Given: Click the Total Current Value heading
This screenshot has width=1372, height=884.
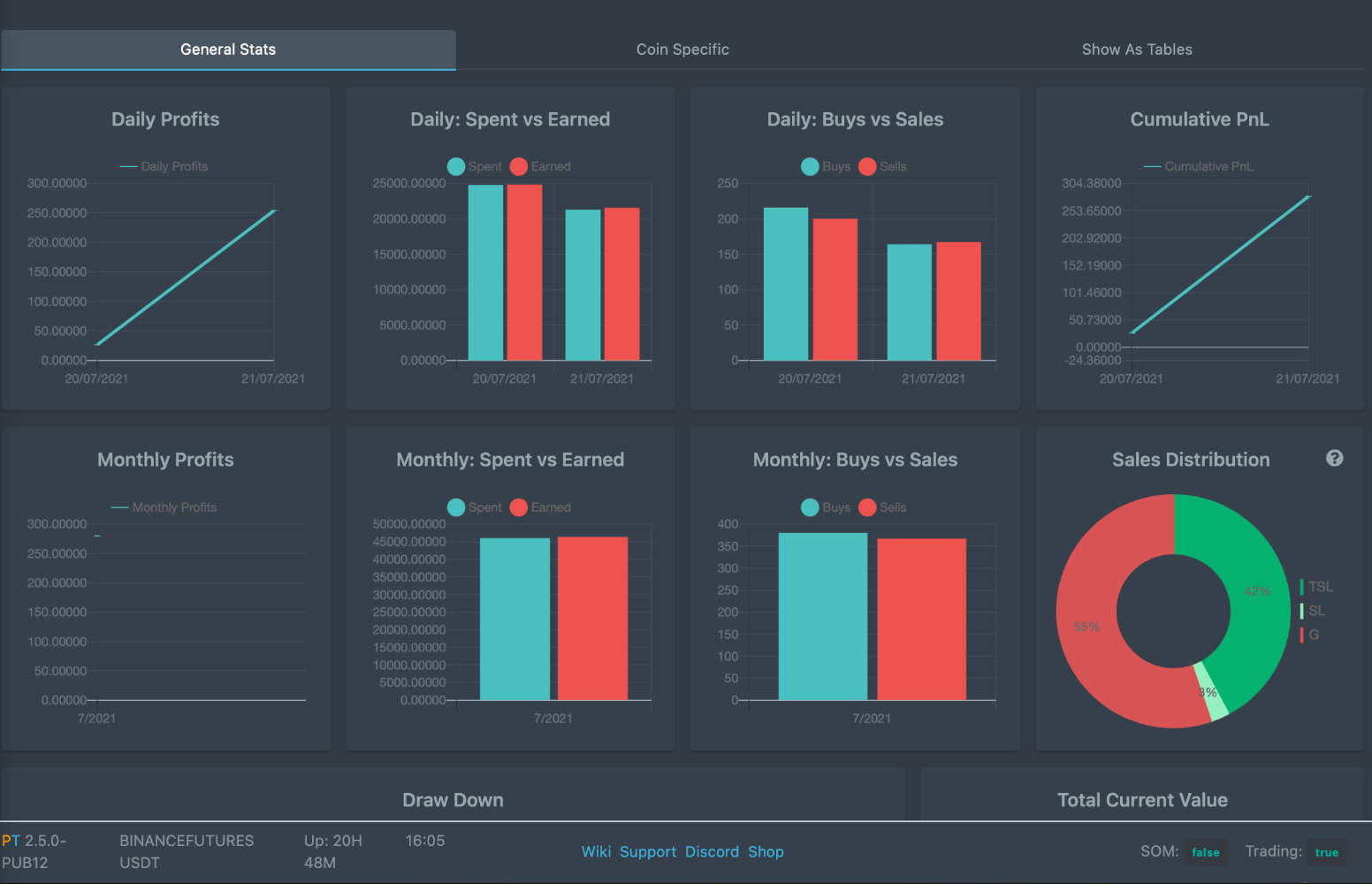Looking at the screenshot, I should pos(1142,800).
